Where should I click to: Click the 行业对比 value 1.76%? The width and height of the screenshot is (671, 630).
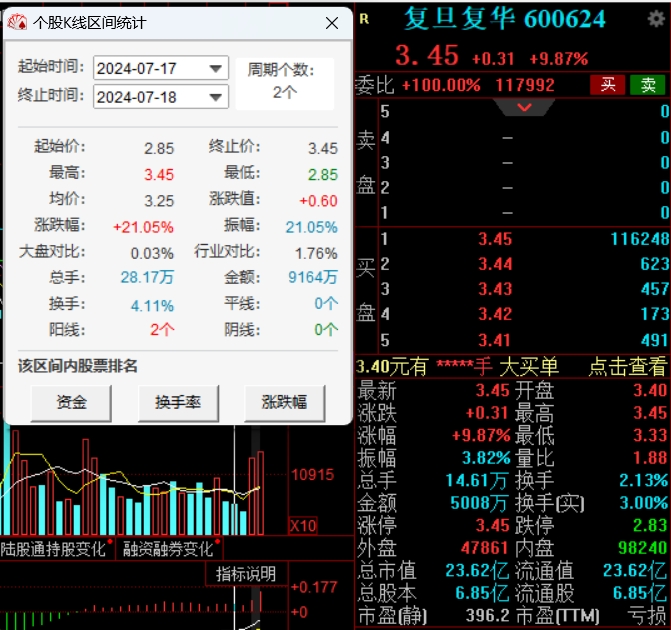point(316,253)
